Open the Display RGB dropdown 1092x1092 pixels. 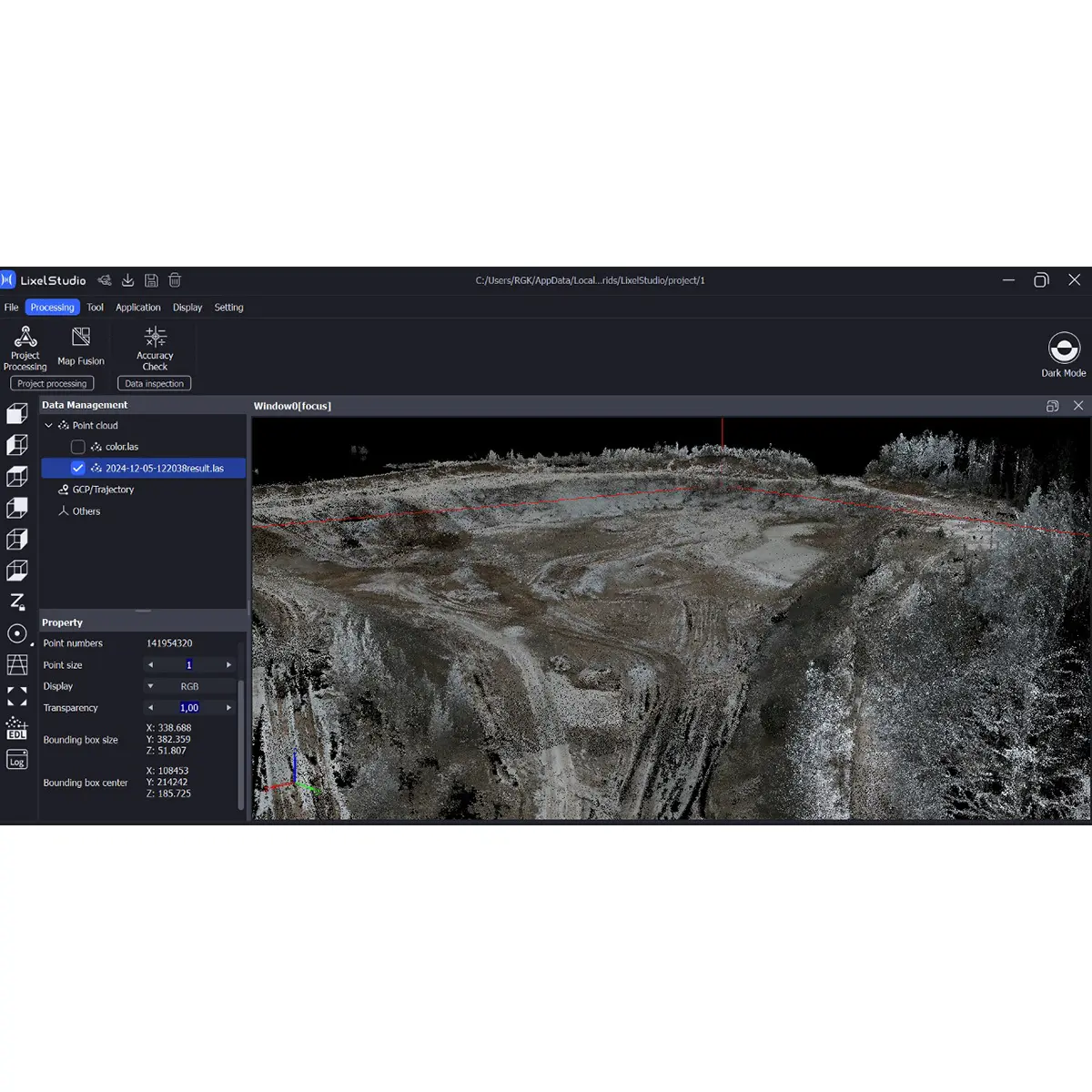[x=189, y=686]
